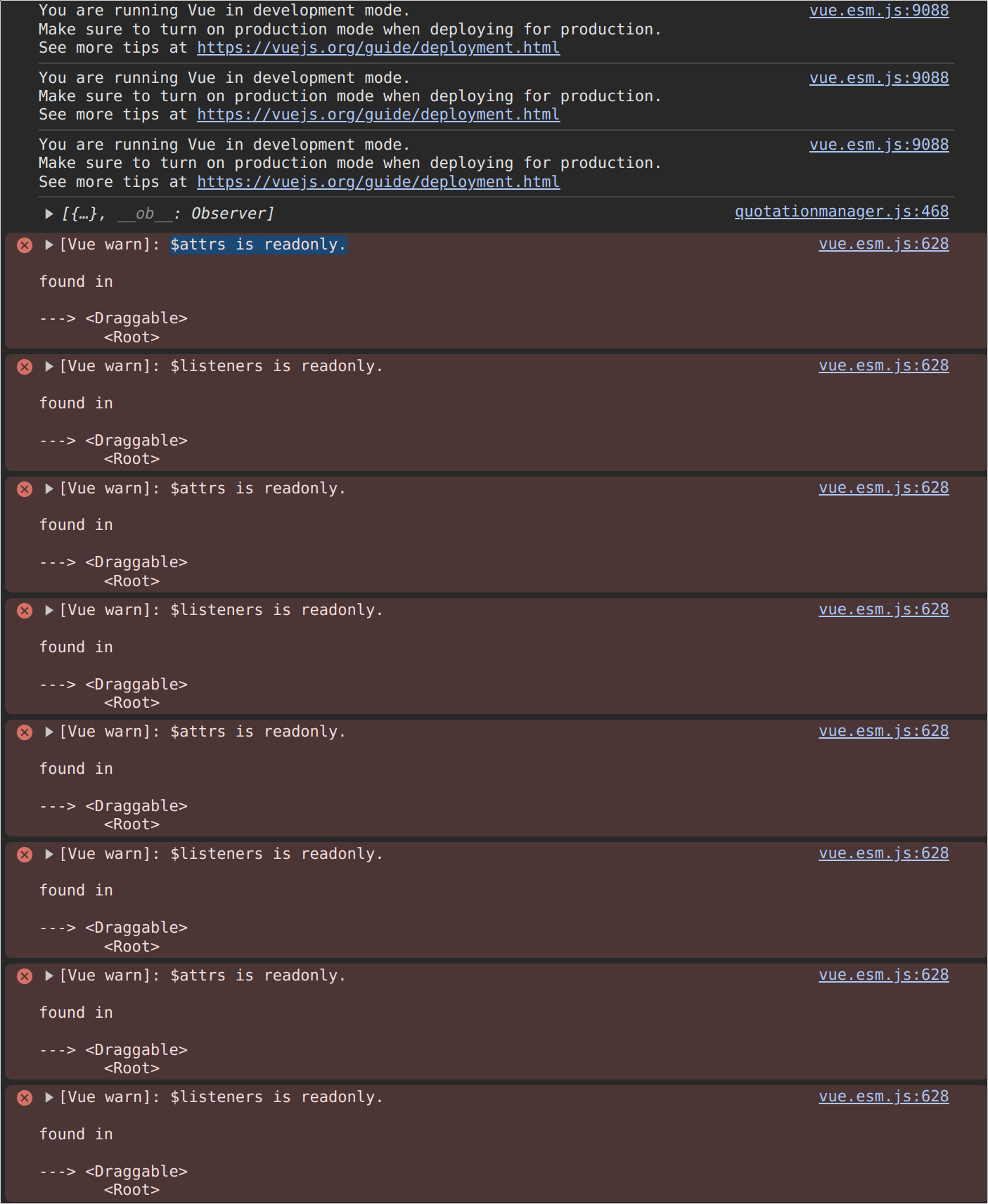
Task: Click the error icon on last $listeners warning
Action: [25, 1098]
